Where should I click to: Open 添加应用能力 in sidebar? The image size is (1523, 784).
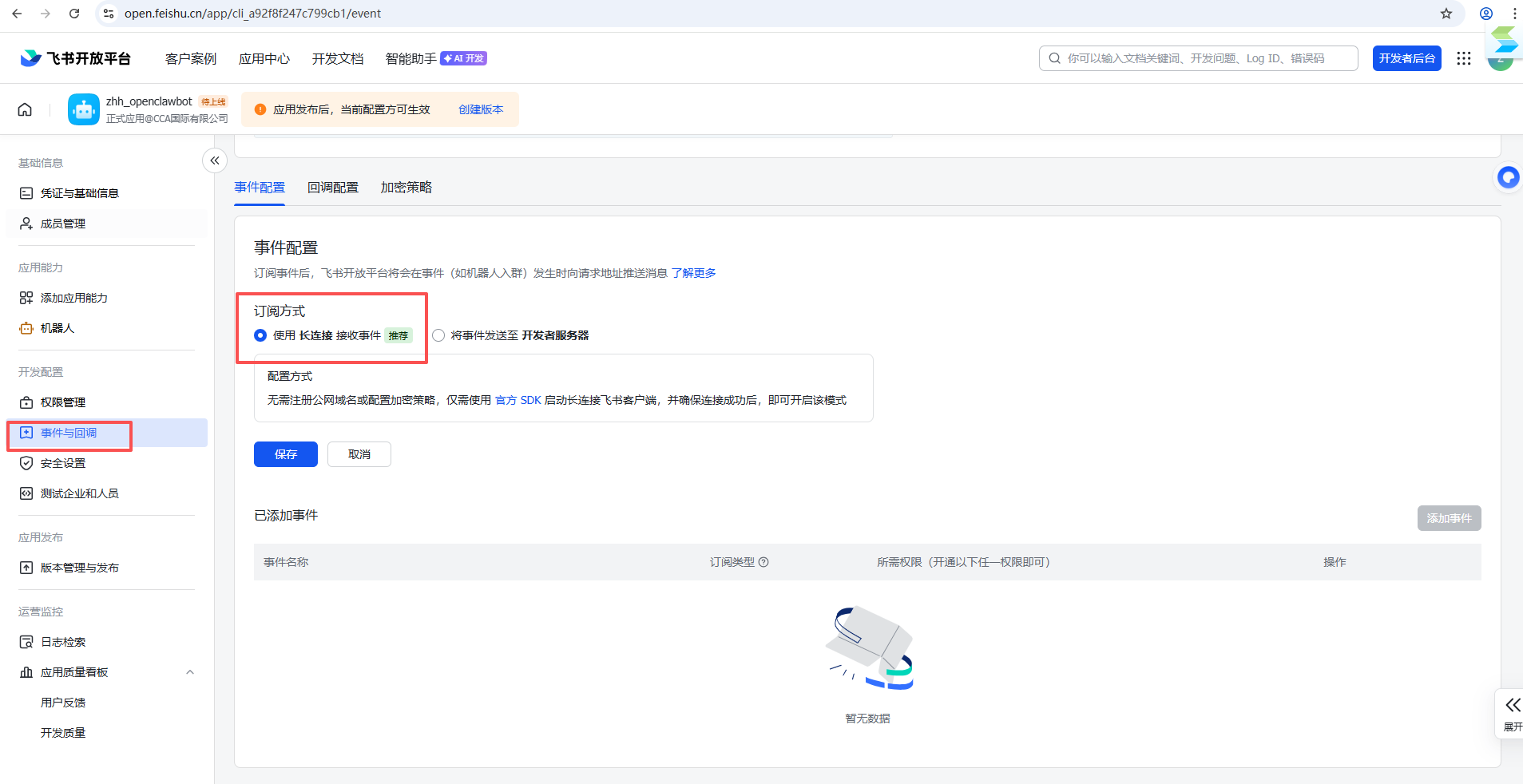[74, 298]
